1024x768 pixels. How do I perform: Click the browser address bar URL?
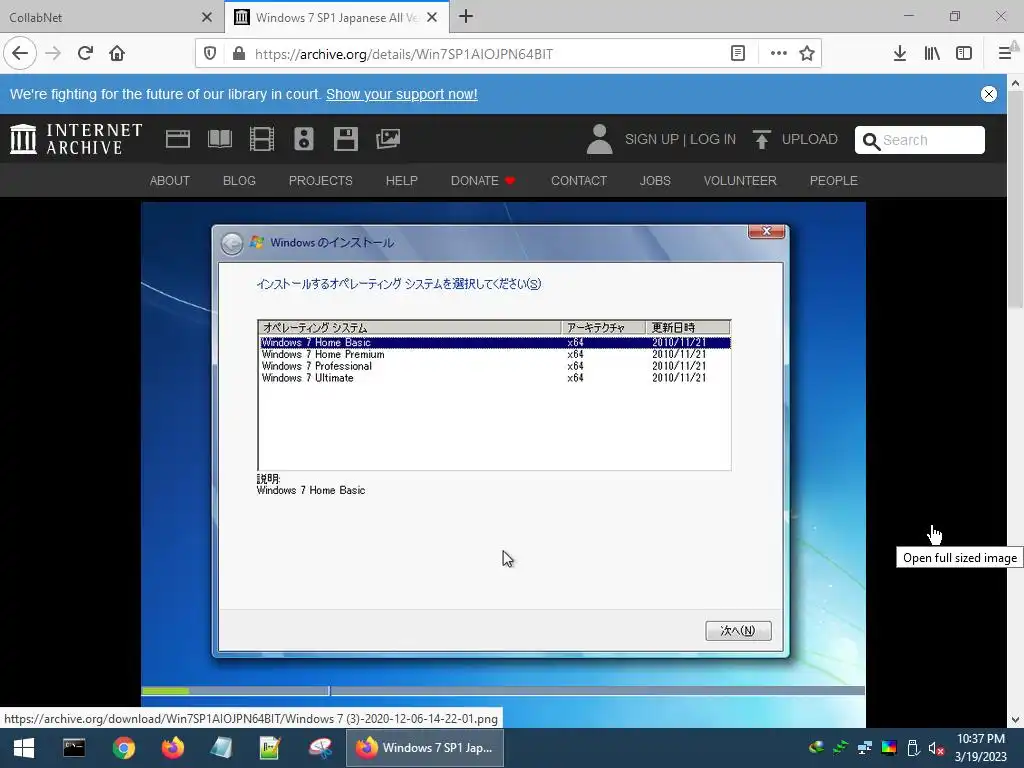(404, 54)
